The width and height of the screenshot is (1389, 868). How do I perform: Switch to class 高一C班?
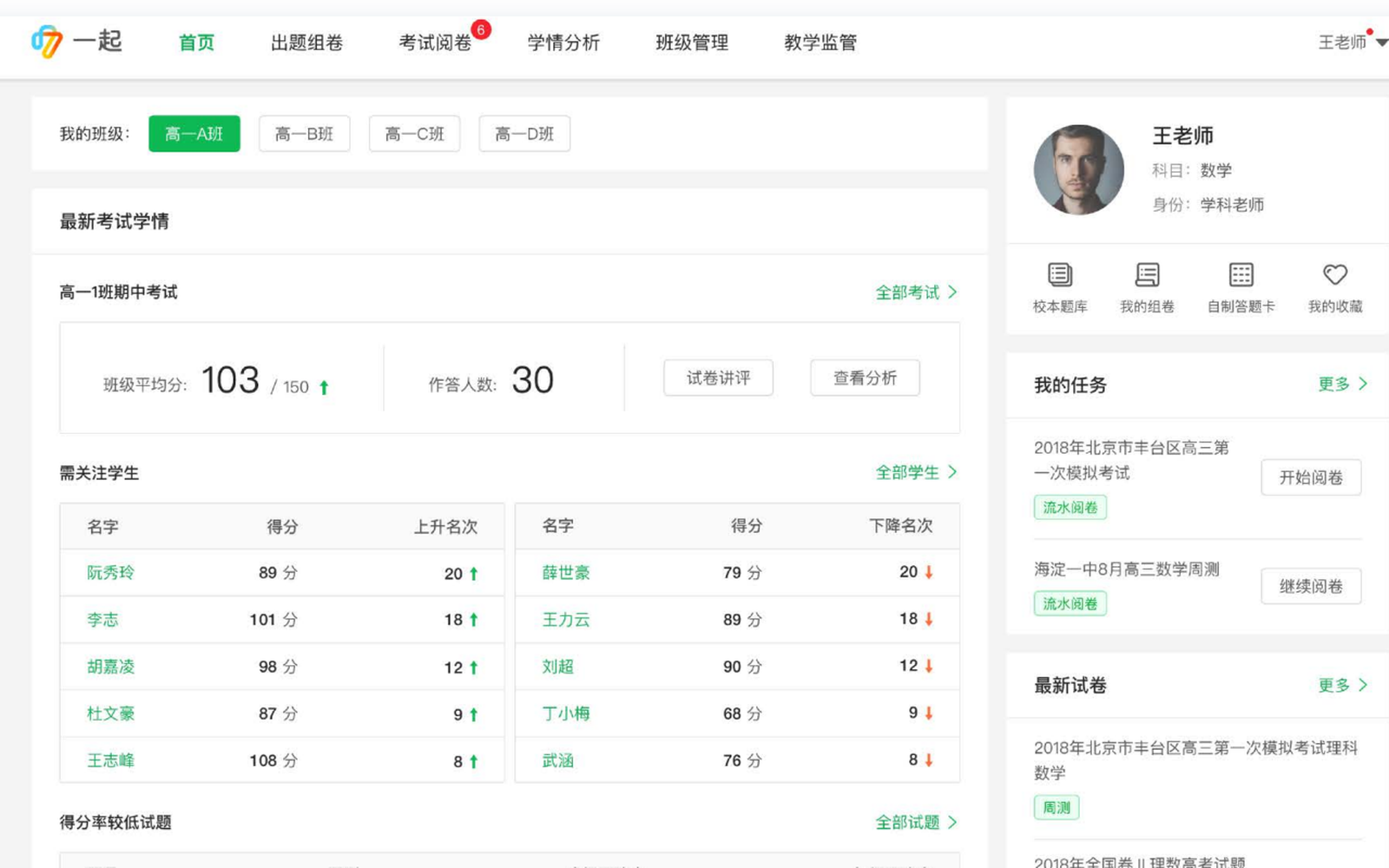(414, 133)
